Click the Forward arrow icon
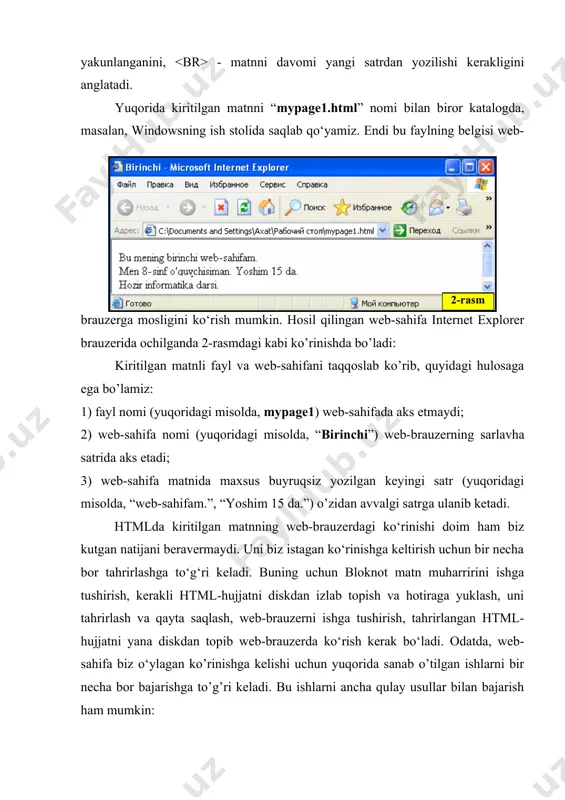The width and height of the screenshot is (565, 800). [x=187, y=207]
